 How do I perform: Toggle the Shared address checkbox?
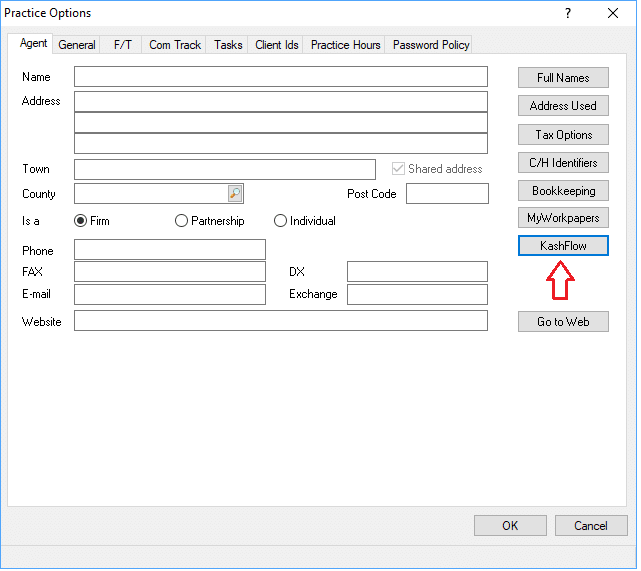coord(400,169)
